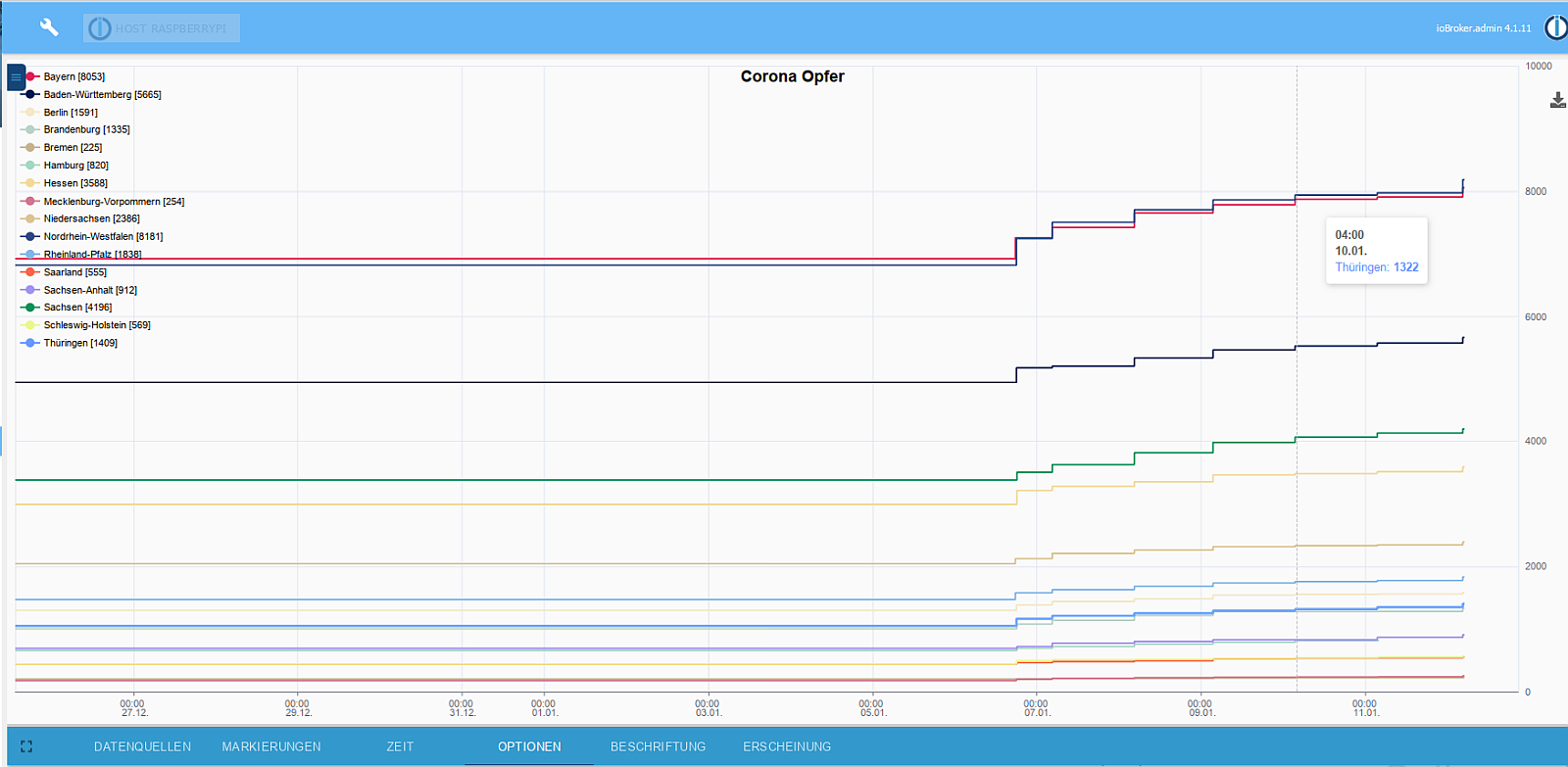Toggle the Bayern [8053] series in legend
1568x767 pixels.
pyautogui.click(x=63, y=76)
